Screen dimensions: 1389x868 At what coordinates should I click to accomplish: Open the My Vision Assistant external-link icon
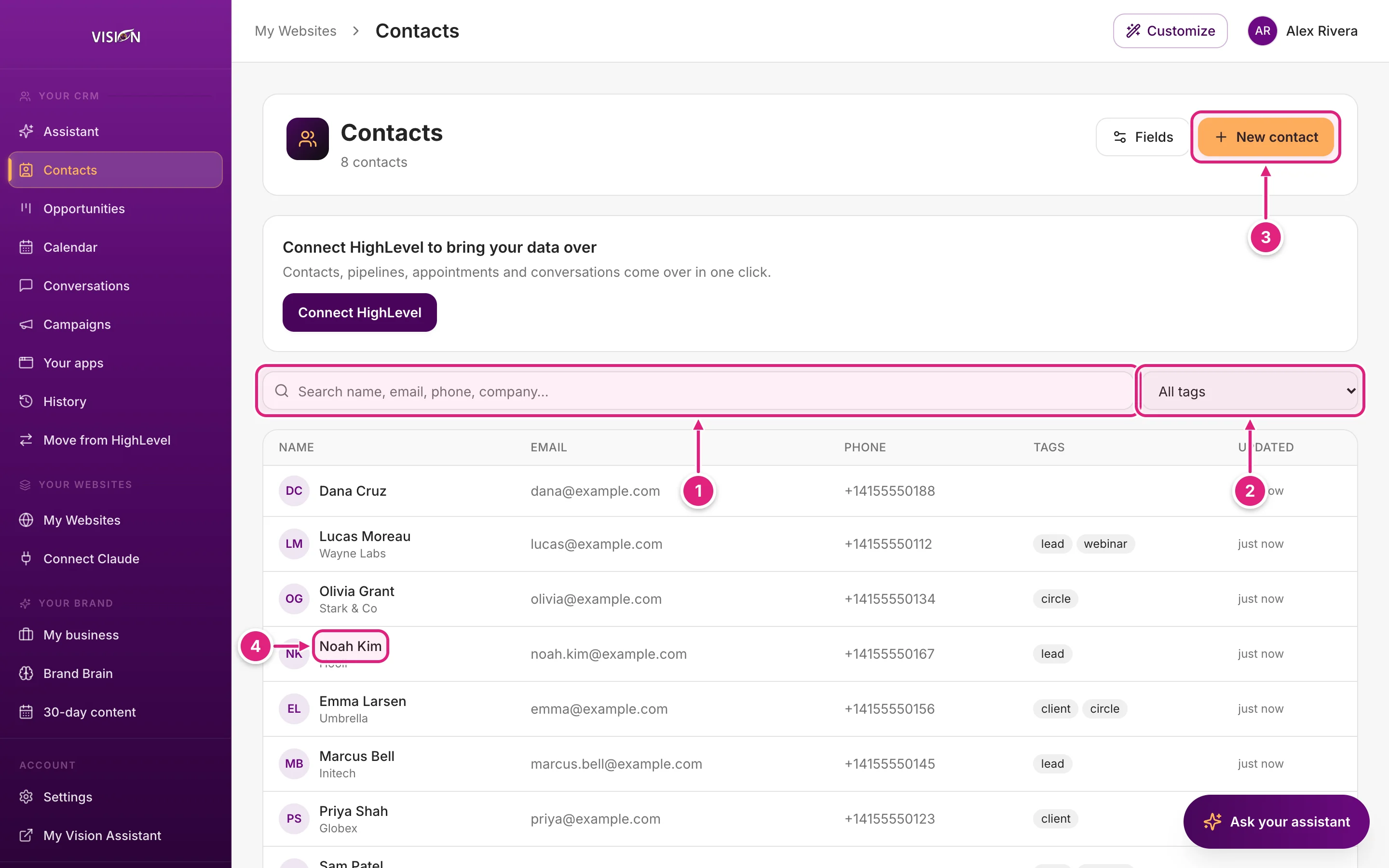point(26,835)
